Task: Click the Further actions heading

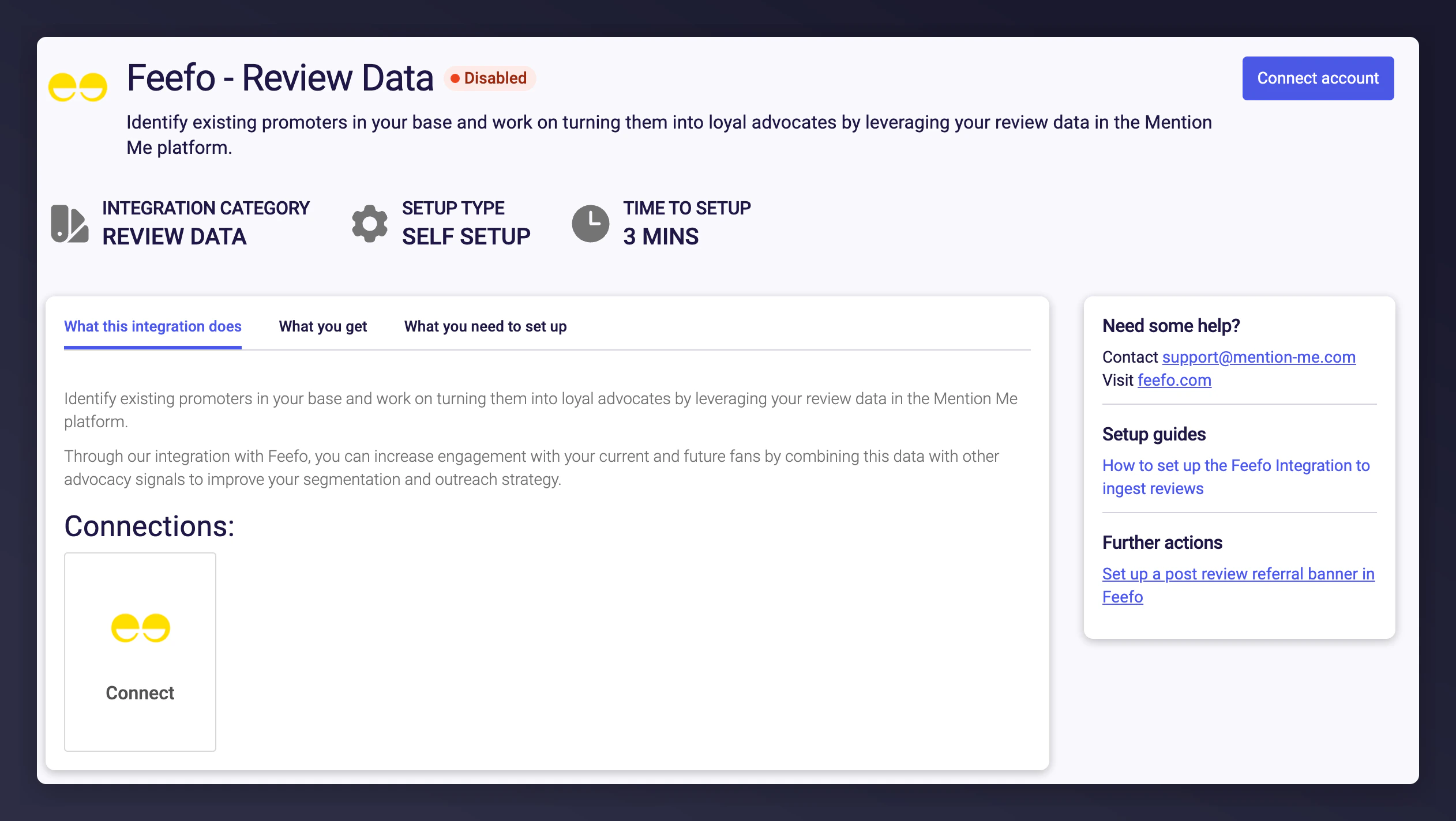Action: [1162, 543]
